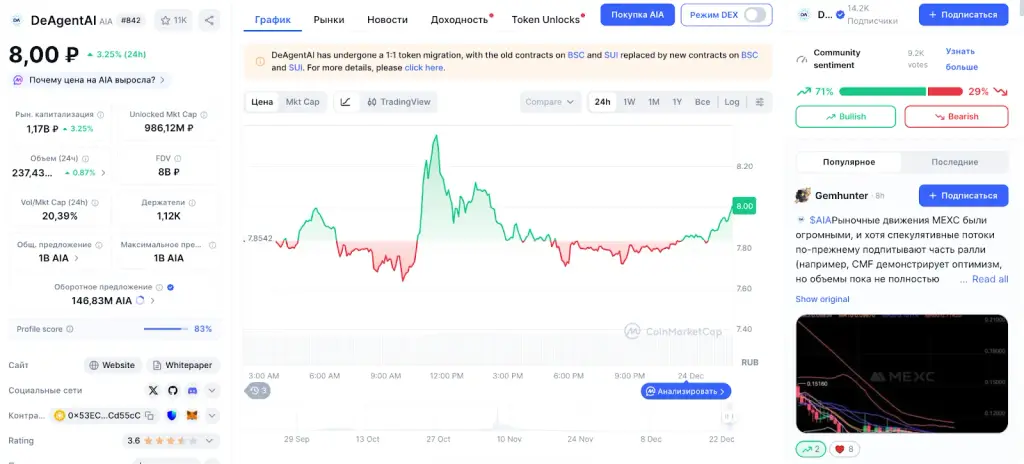Select the 24h time range
1024x464 pixels.
pyautogui.click(x=602, y=102)
